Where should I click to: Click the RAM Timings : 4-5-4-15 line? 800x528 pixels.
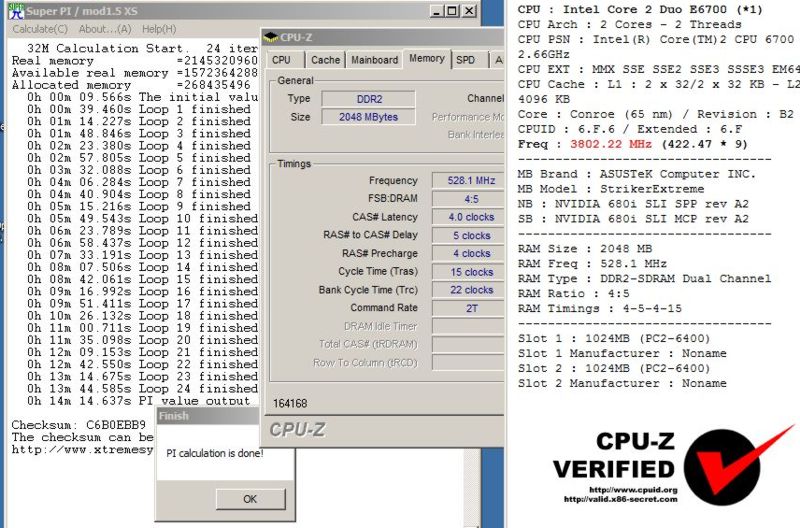599,308
